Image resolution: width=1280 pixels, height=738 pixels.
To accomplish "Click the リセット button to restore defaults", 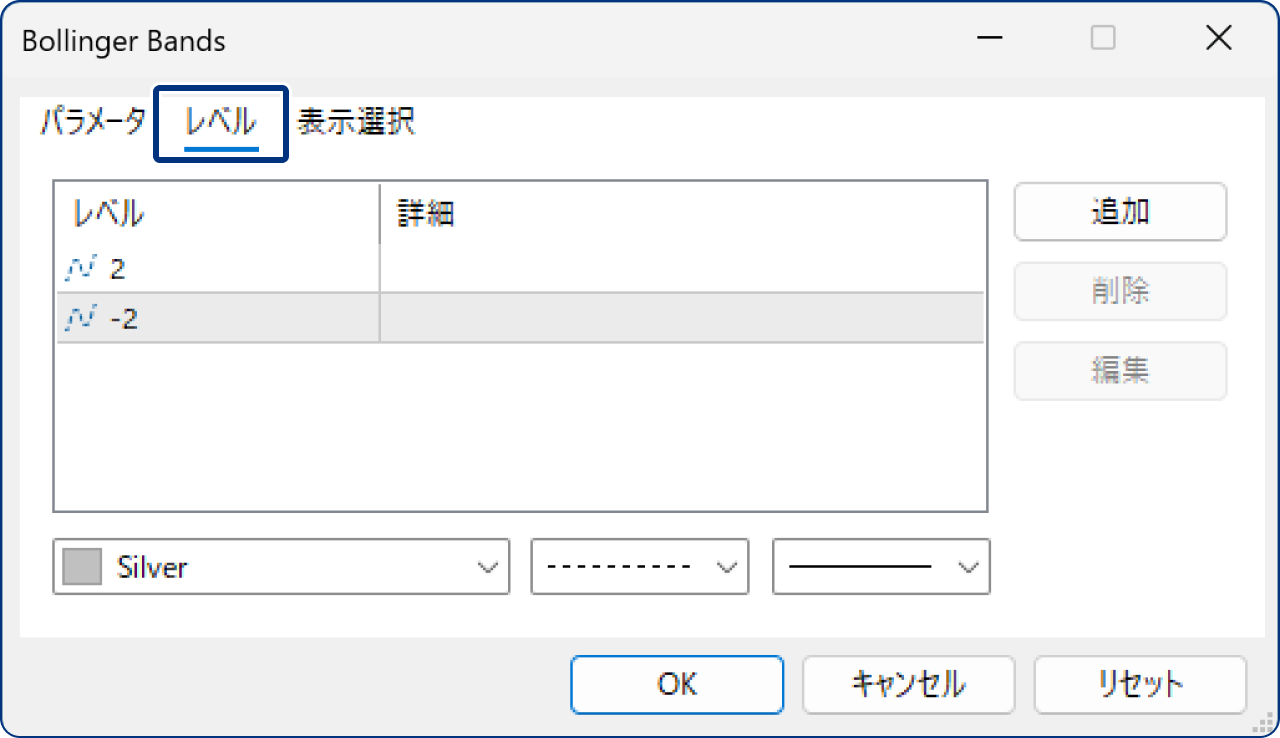I will pos(1139,684).
